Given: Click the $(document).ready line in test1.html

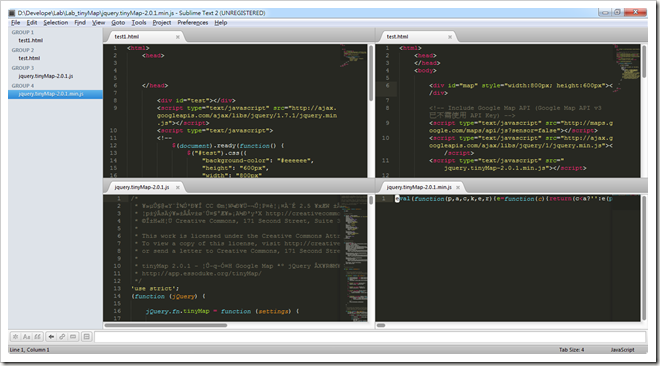Looking at the screenshot, I should (228, 146).
